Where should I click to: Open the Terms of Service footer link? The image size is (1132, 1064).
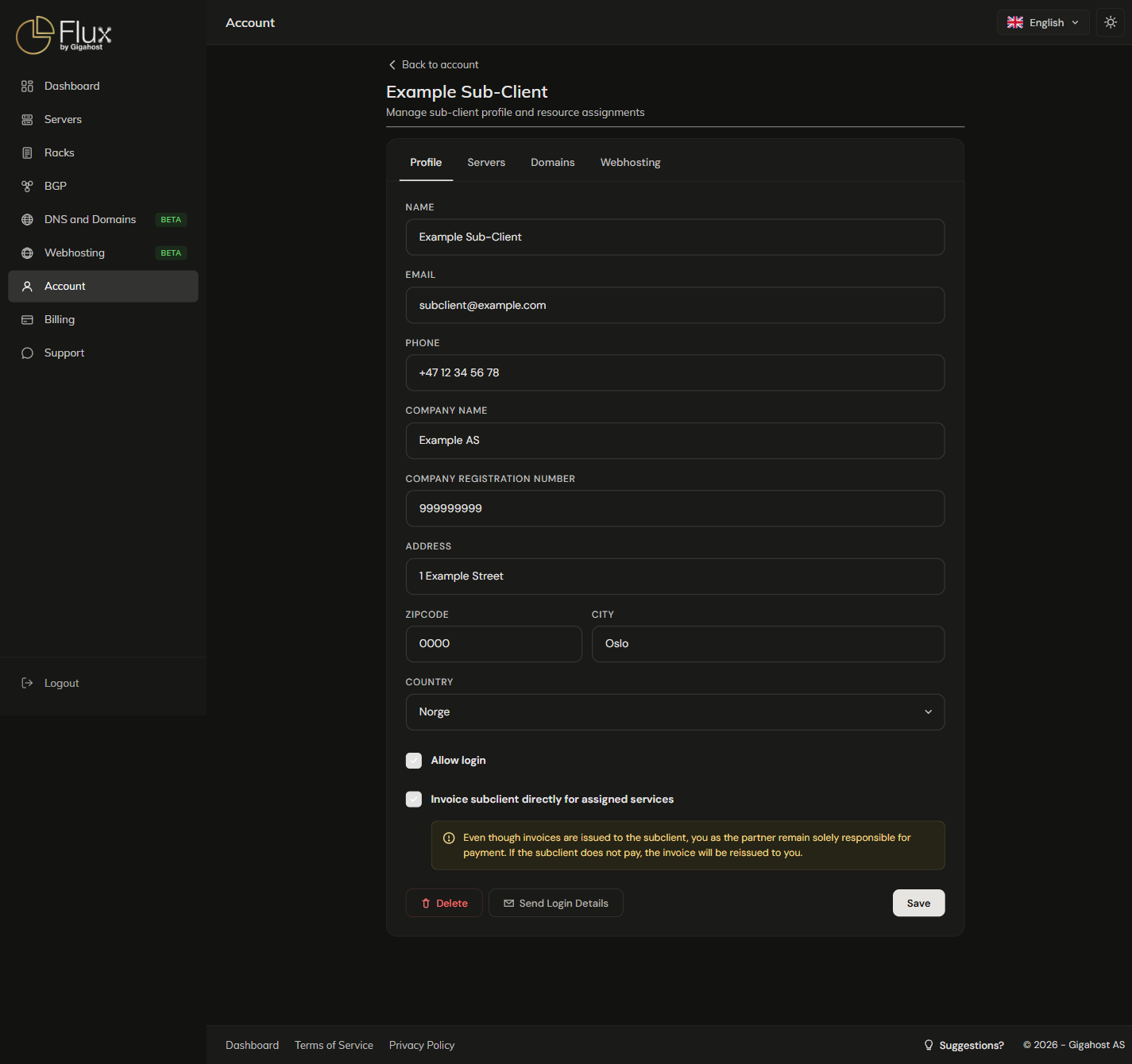tap(334, 1045)
